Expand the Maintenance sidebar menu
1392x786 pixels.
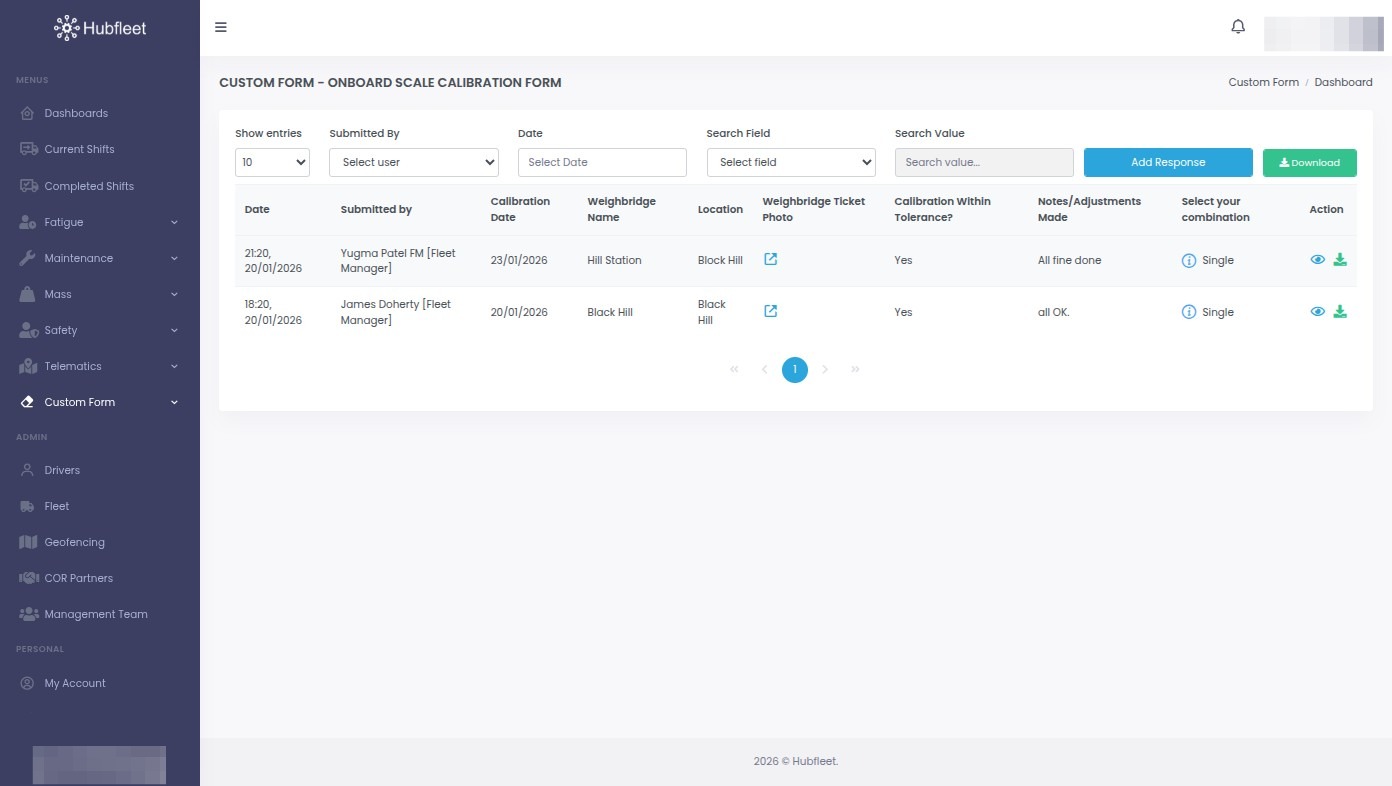99,258
